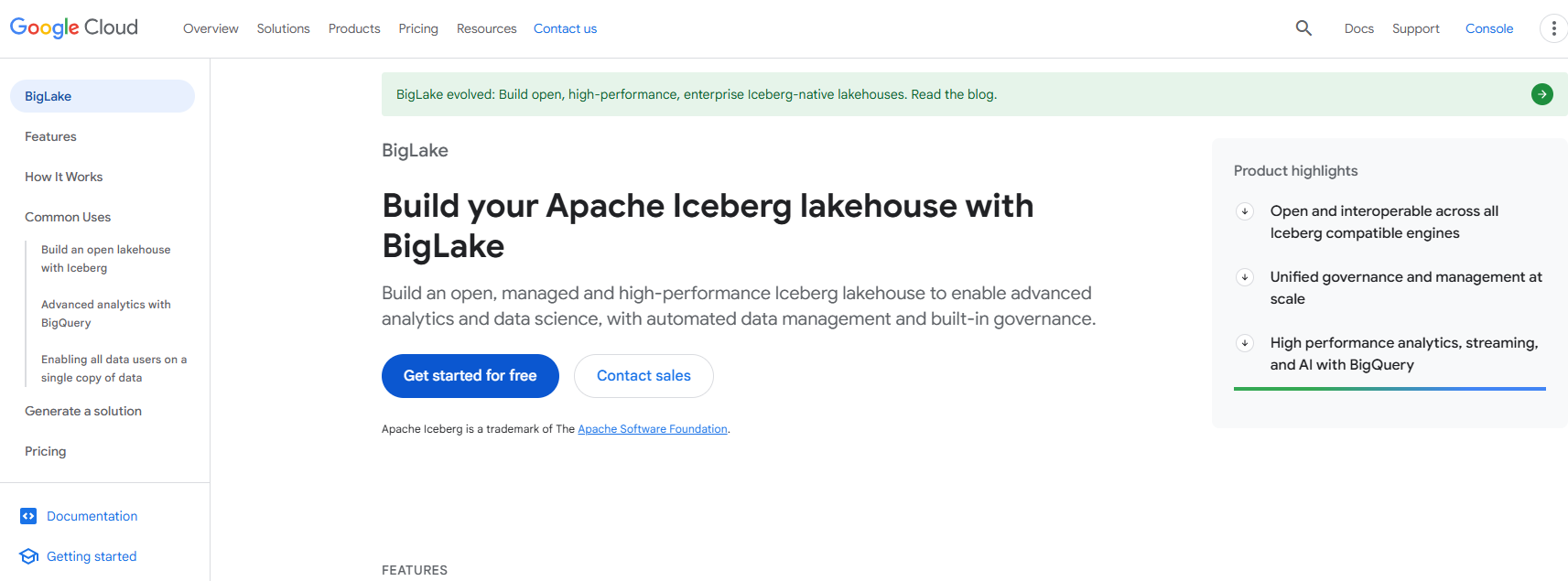The width and height of the screenshot is (1568, 581).
Task: Go to the Console link
Action: click(1488, 28)
